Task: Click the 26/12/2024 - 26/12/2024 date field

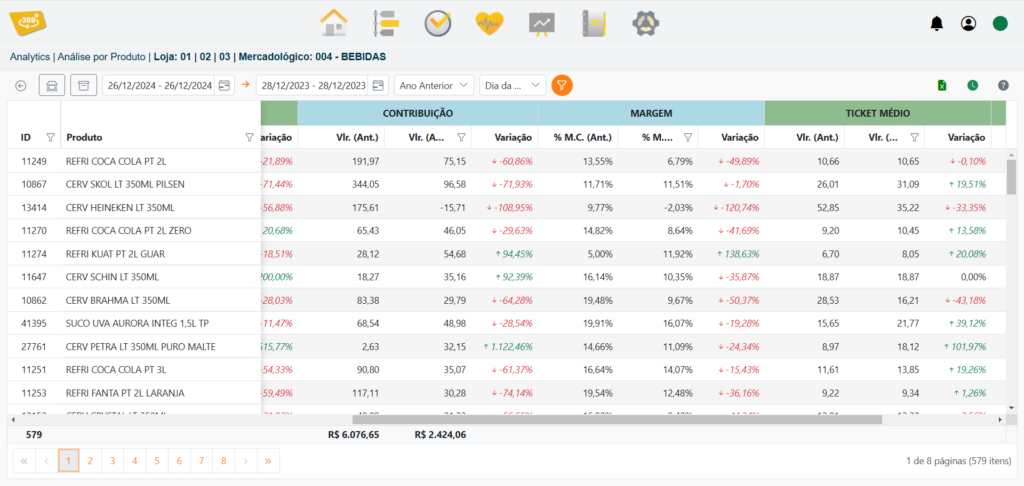Action: (x=159, y=86)
